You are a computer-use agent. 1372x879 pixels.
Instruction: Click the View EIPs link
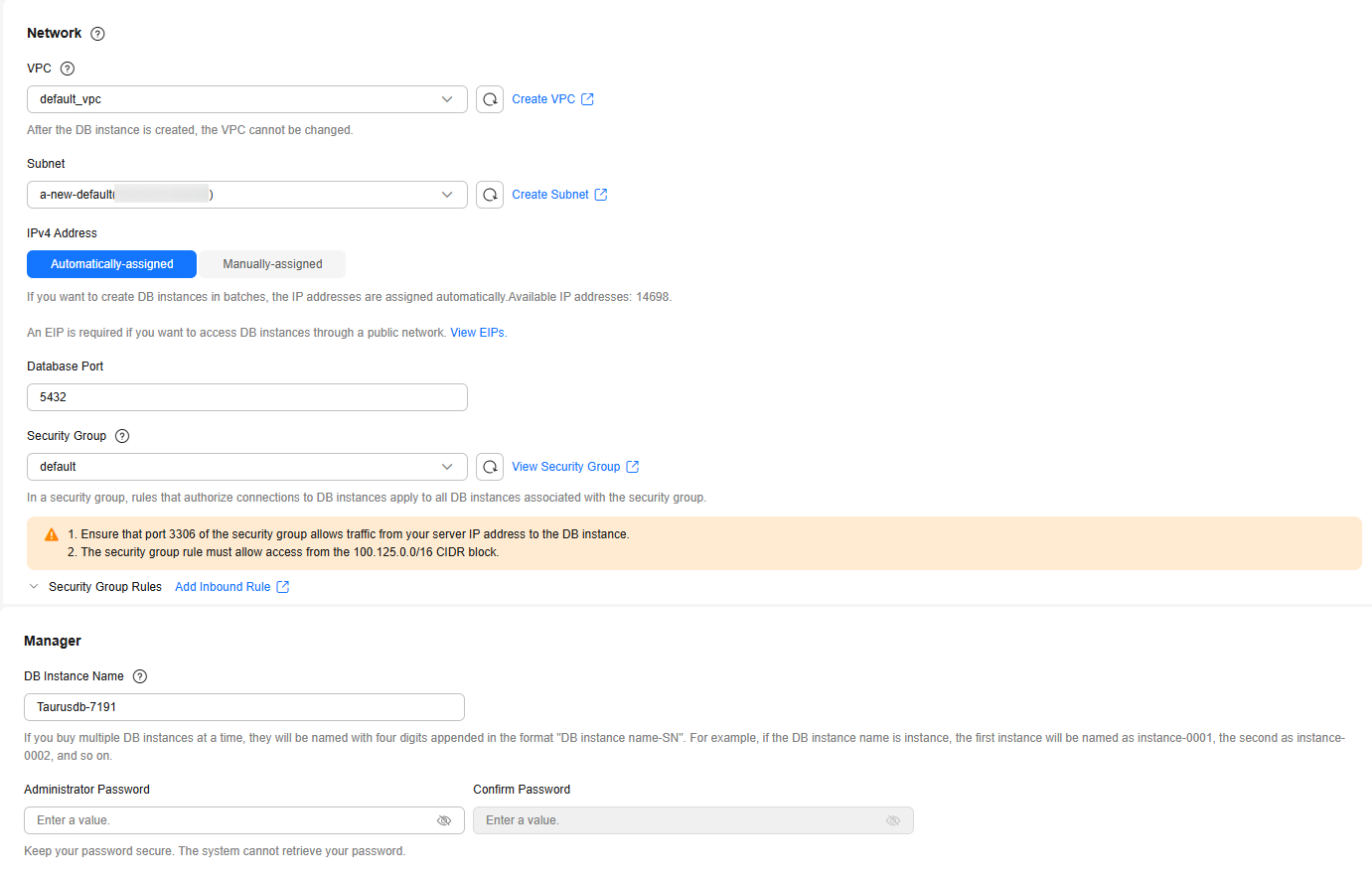click(478, 333)
